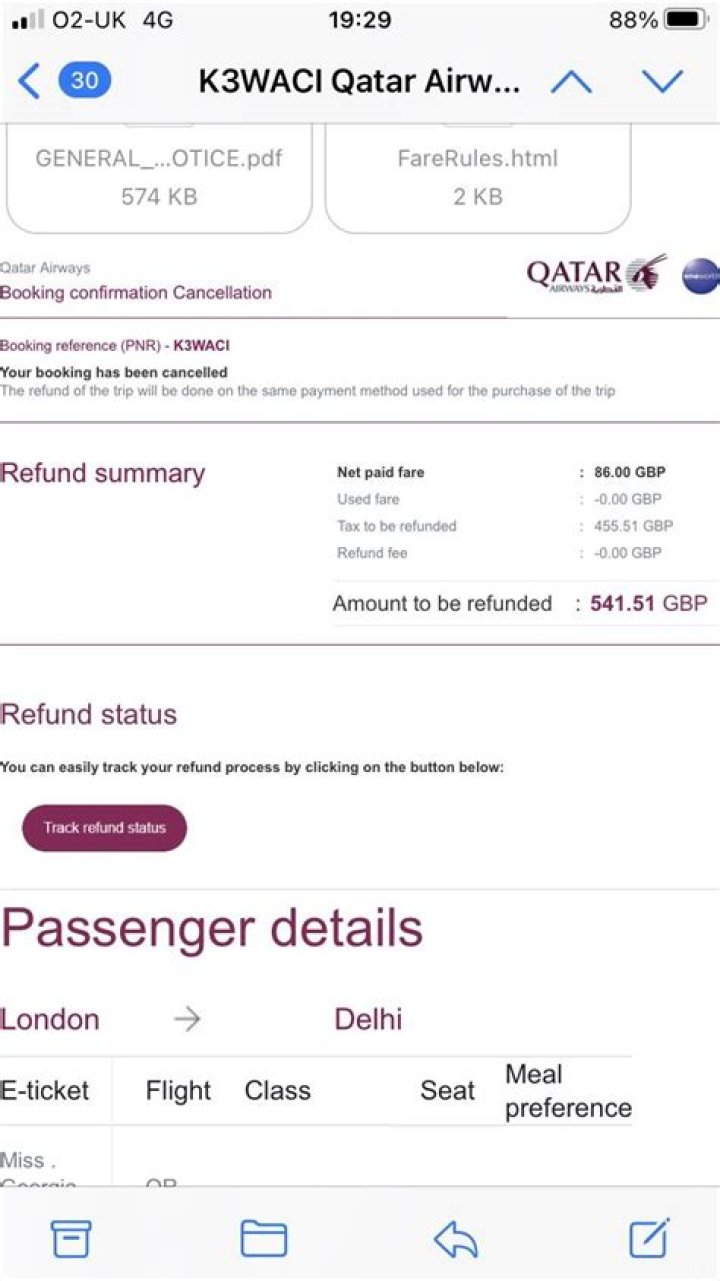
Task: Select the booking reference K3WACI link
Action: tap(202, 345)
